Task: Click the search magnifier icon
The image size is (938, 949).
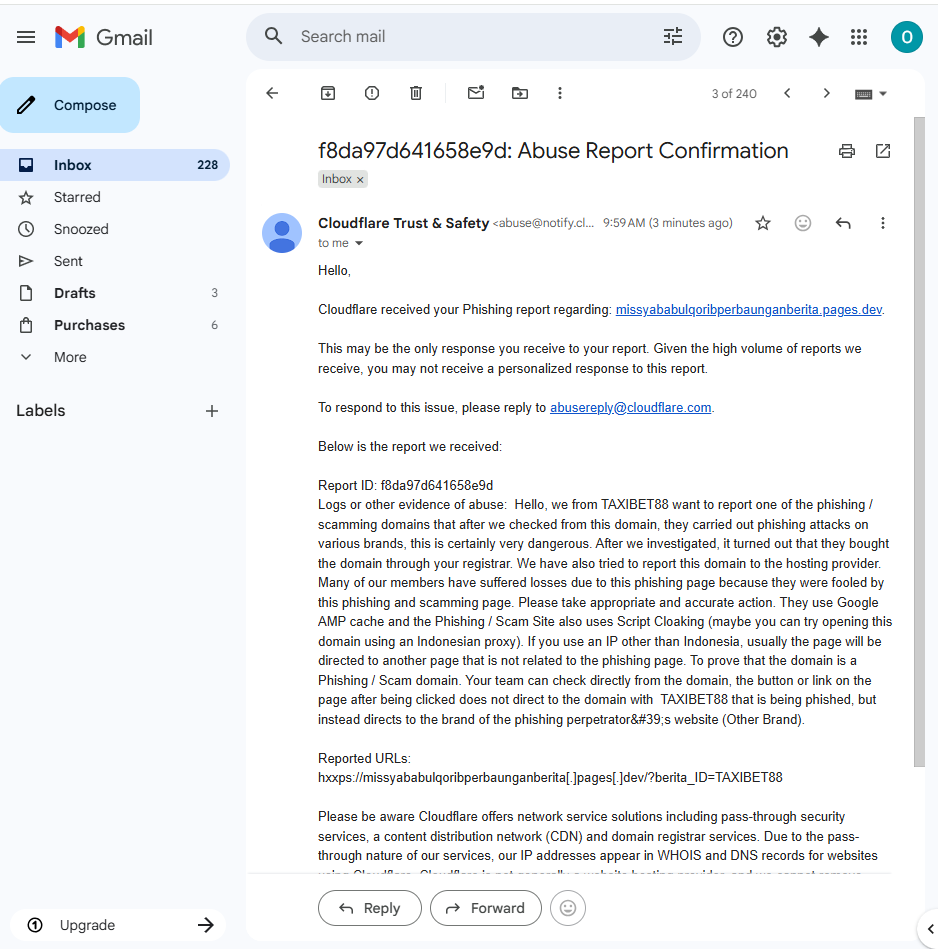Action: pyautogui.click(x=274, y=36)
